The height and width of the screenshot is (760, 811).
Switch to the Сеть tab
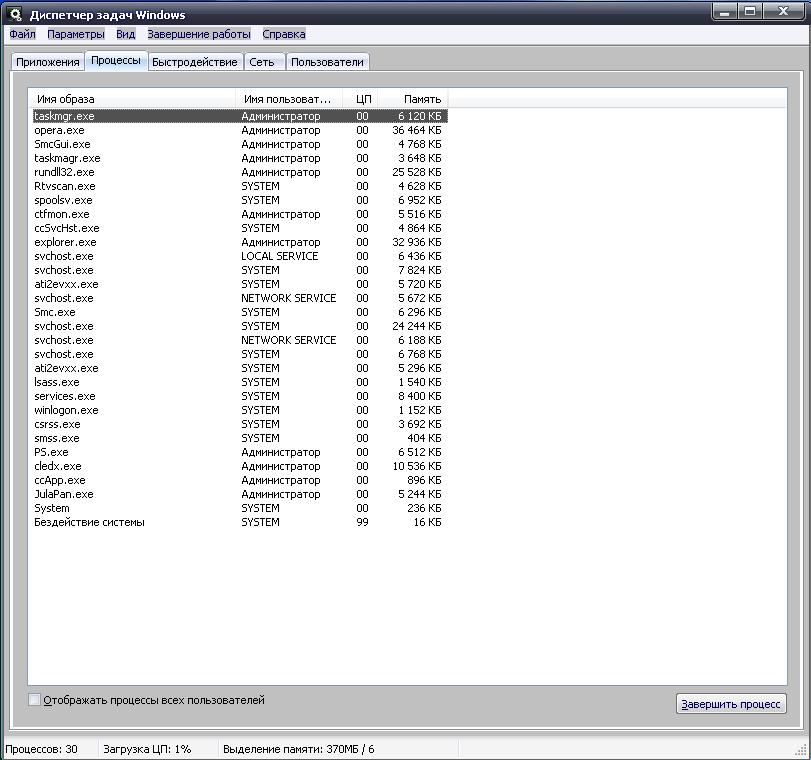tap(262, 62)
